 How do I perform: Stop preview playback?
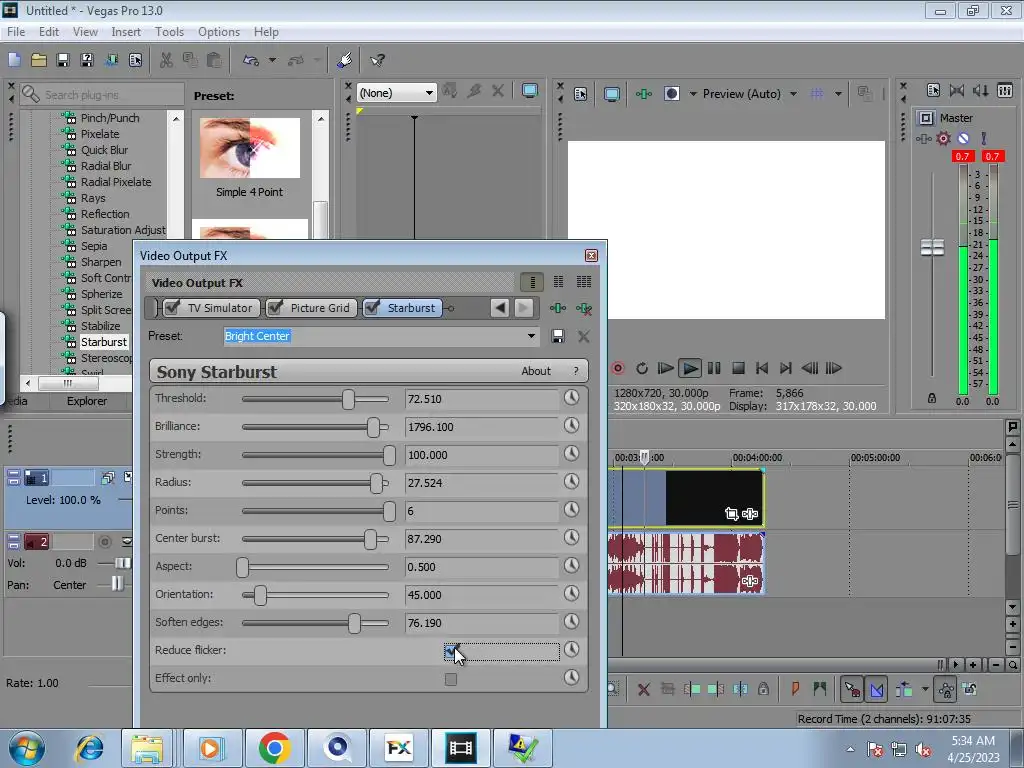[739, 368]
